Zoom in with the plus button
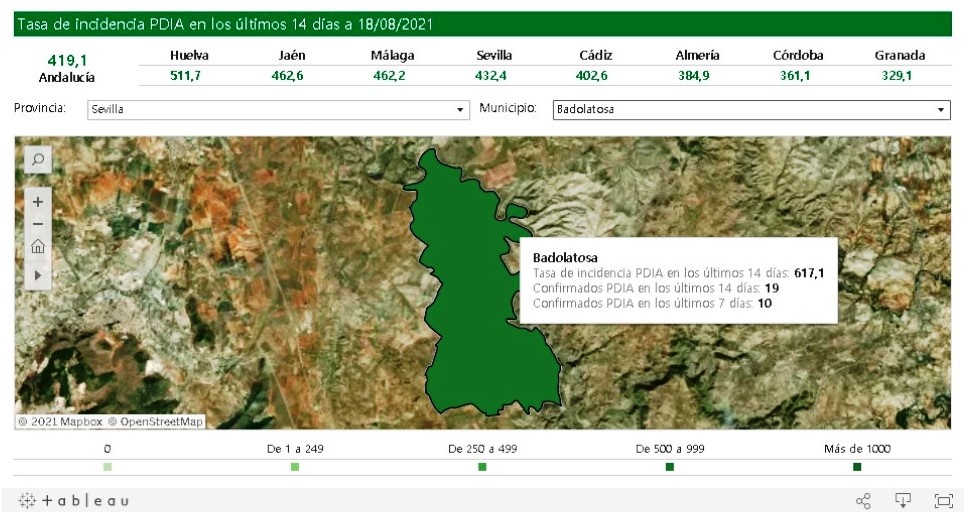This screenshot has height=512, width=968. coord(37,202)
